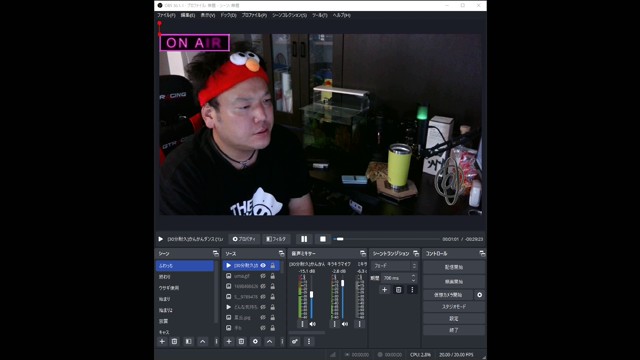Add a new source with plus icon
The height and width of the screenshot is (360, 640).
[x=229, y=341]
